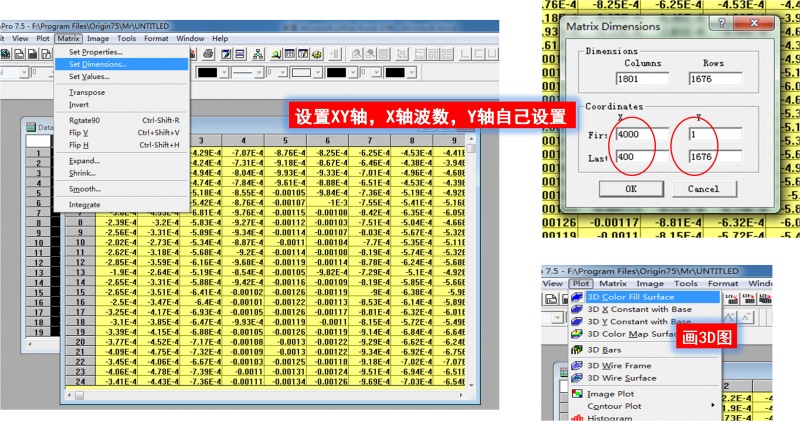Choose Integrate from the Matrix menu
Image resolution: width=800 pixels, height=421 pixels.
(121, 205)
